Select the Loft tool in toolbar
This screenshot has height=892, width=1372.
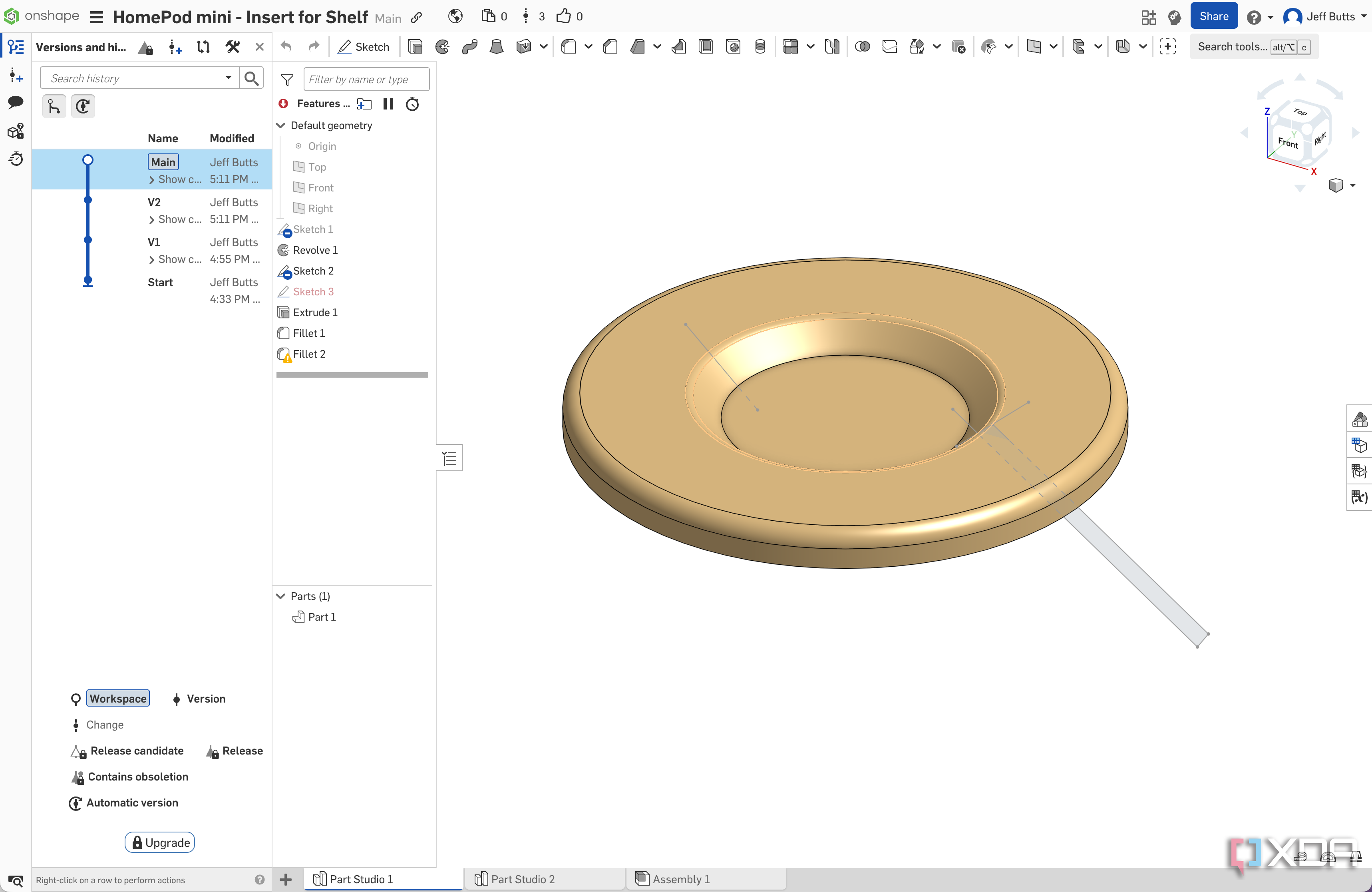click(x=496, y=47)
